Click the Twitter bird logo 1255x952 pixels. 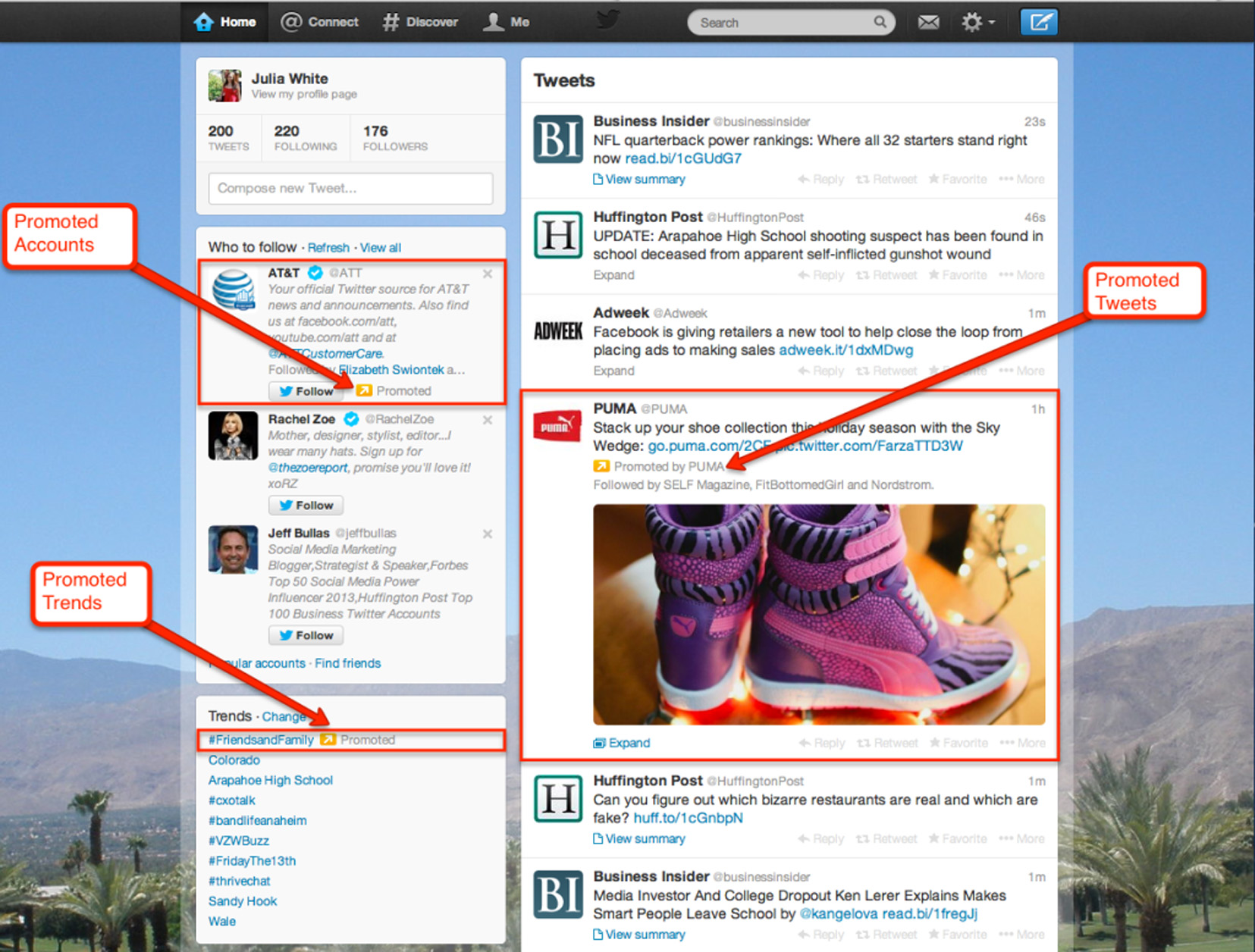click(x=607, y=20)
